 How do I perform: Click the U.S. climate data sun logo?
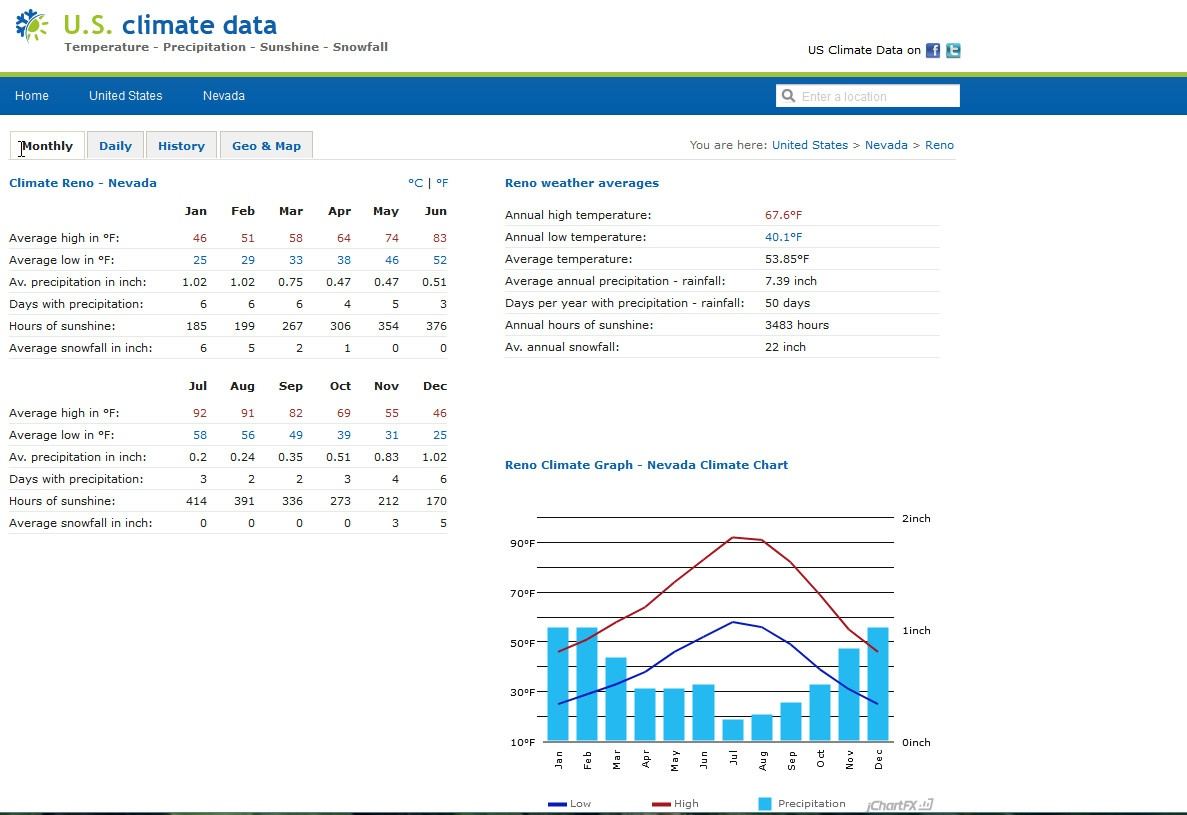[x=31, y=26]
